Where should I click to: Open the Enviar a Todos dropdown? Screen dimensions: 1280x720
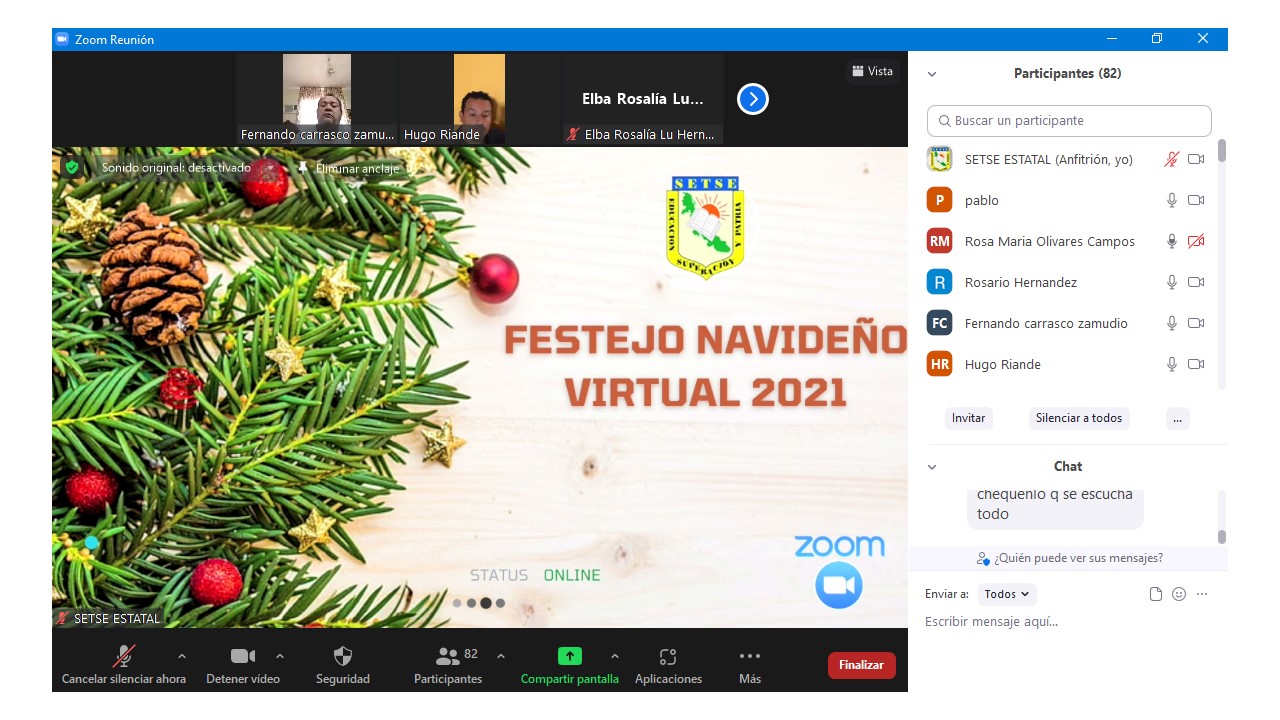point(1007,594)
